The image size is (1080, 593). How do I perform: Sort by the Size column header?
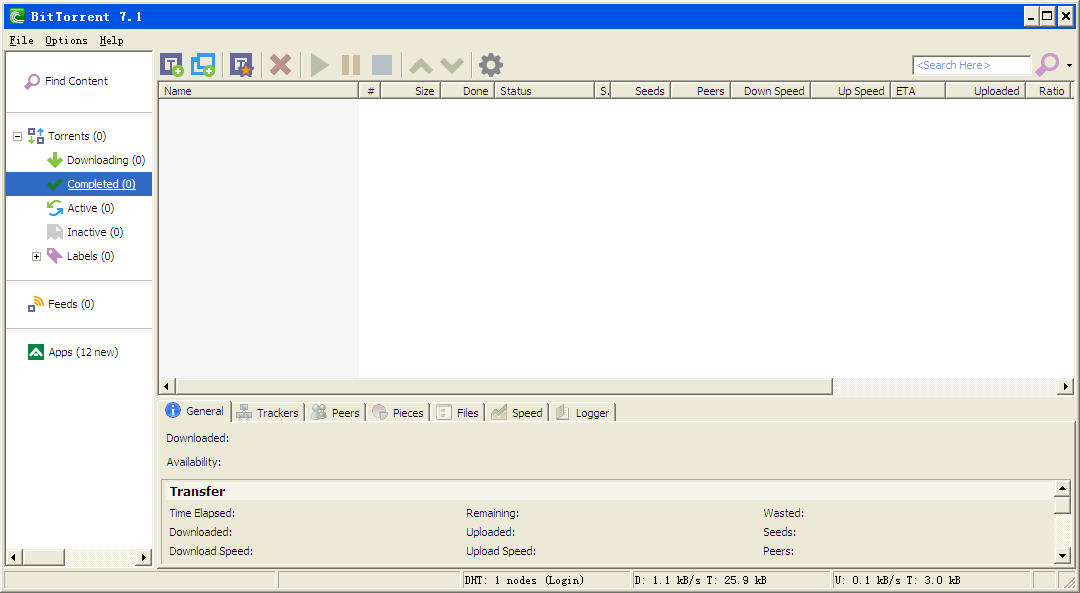point(411,91)
